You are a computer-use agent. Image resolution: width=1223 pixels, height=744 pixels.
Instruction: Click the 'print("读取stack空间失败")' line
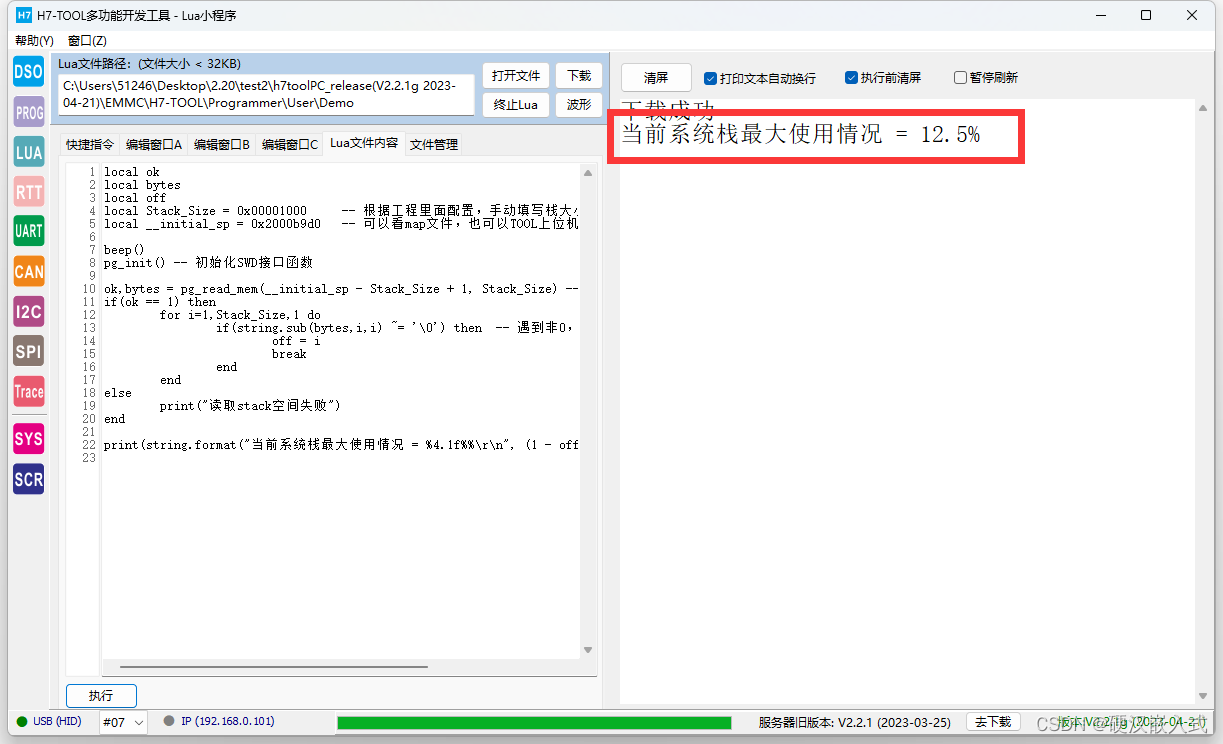coord(250,406)
